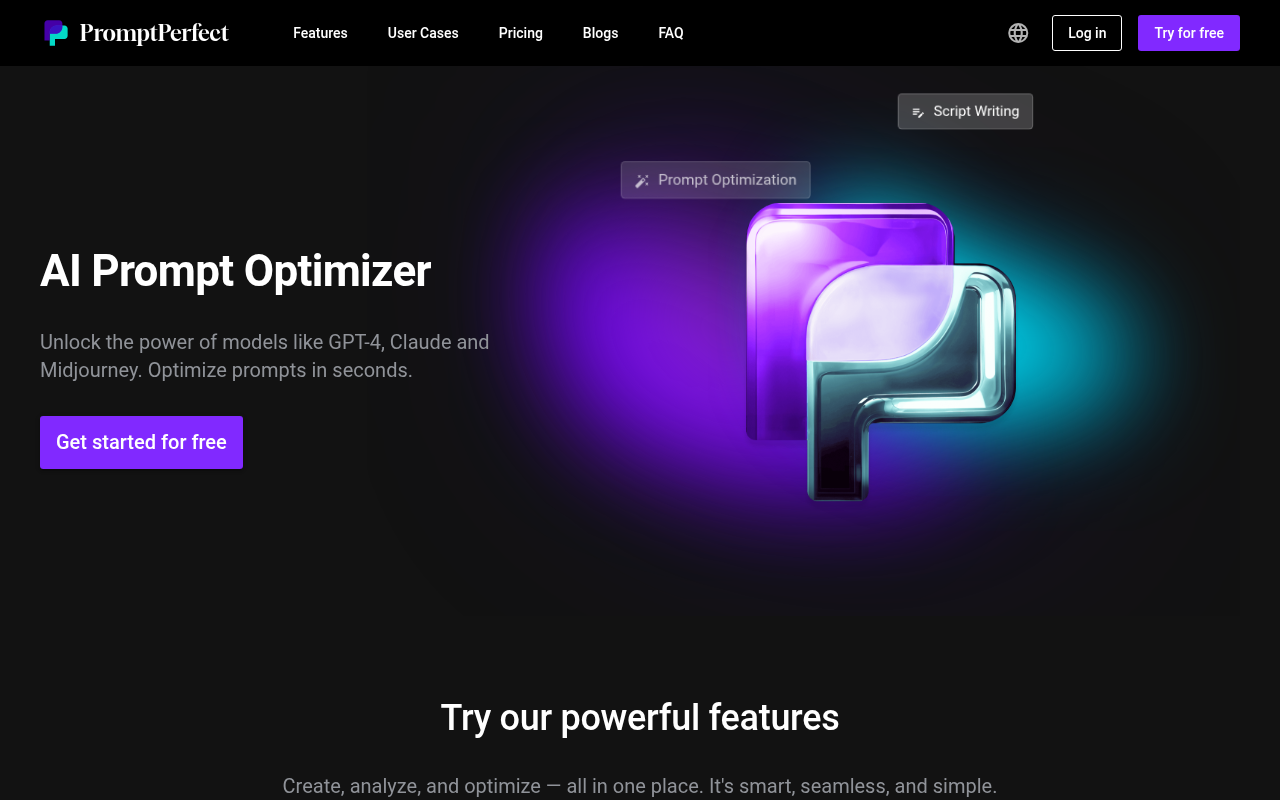This screenshot has height=800, width=1280.
Task: Click the Try for free button
Action: click(x=1188, y=33)
